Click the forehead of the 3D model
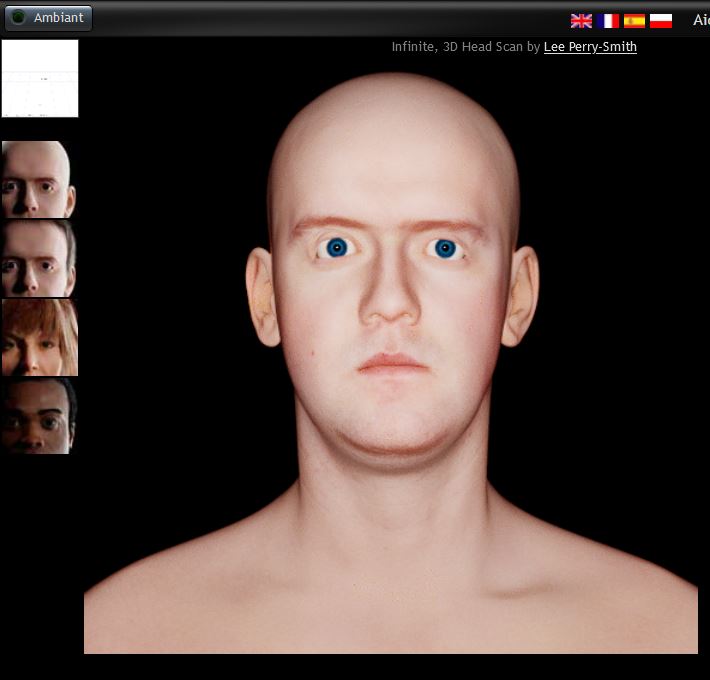This screenshot has width=710, height=680. [x=392, y=170]
